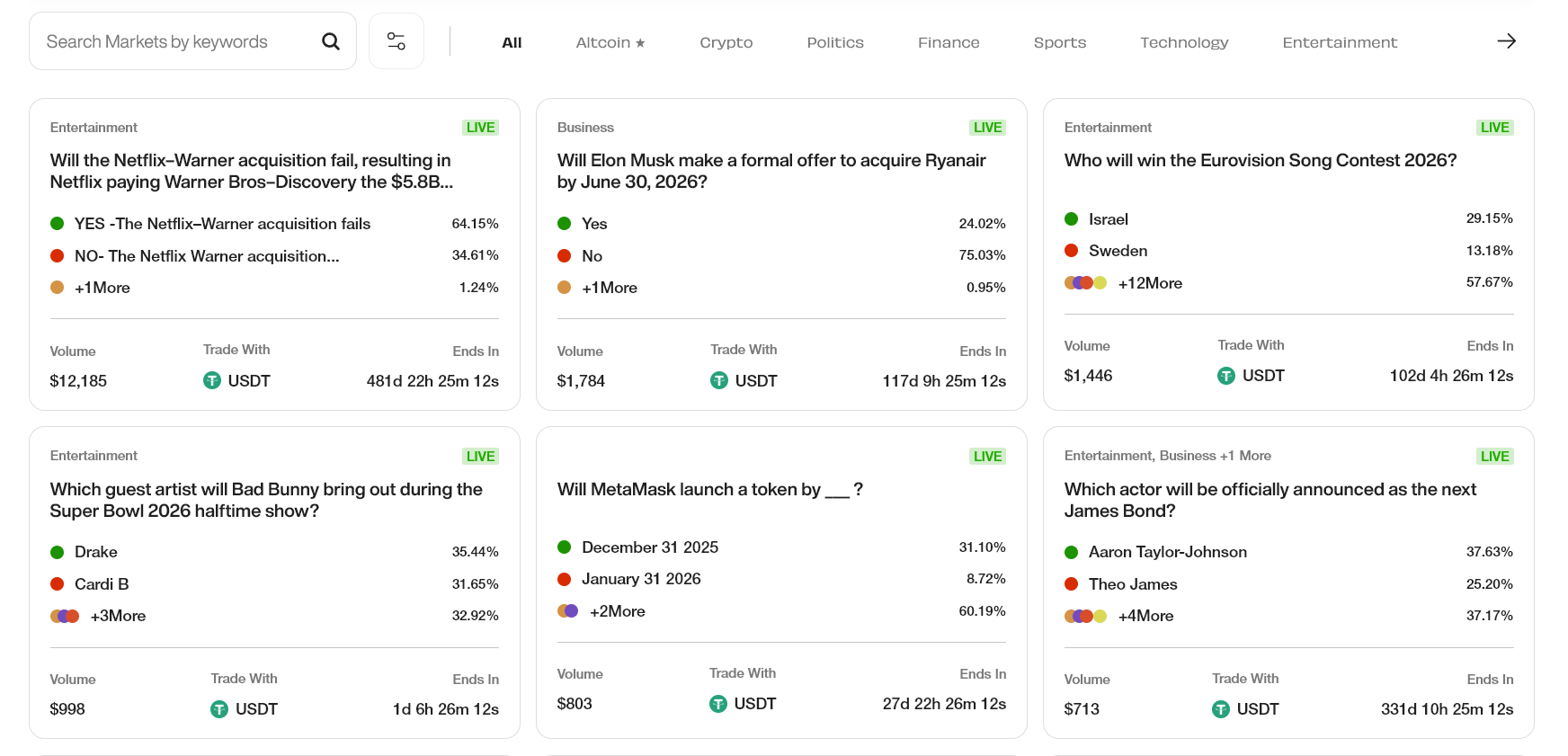The image size is (1568, 756).
Task: Click the red dot next to Sweden
Action: [1072, 250]
